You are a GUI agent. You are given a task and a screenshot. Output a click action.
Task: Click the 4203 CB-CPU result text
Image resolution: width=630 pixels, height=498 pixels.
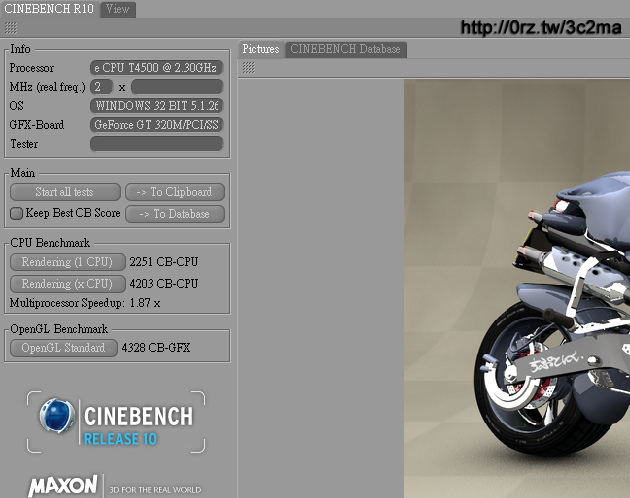point(164,284)
